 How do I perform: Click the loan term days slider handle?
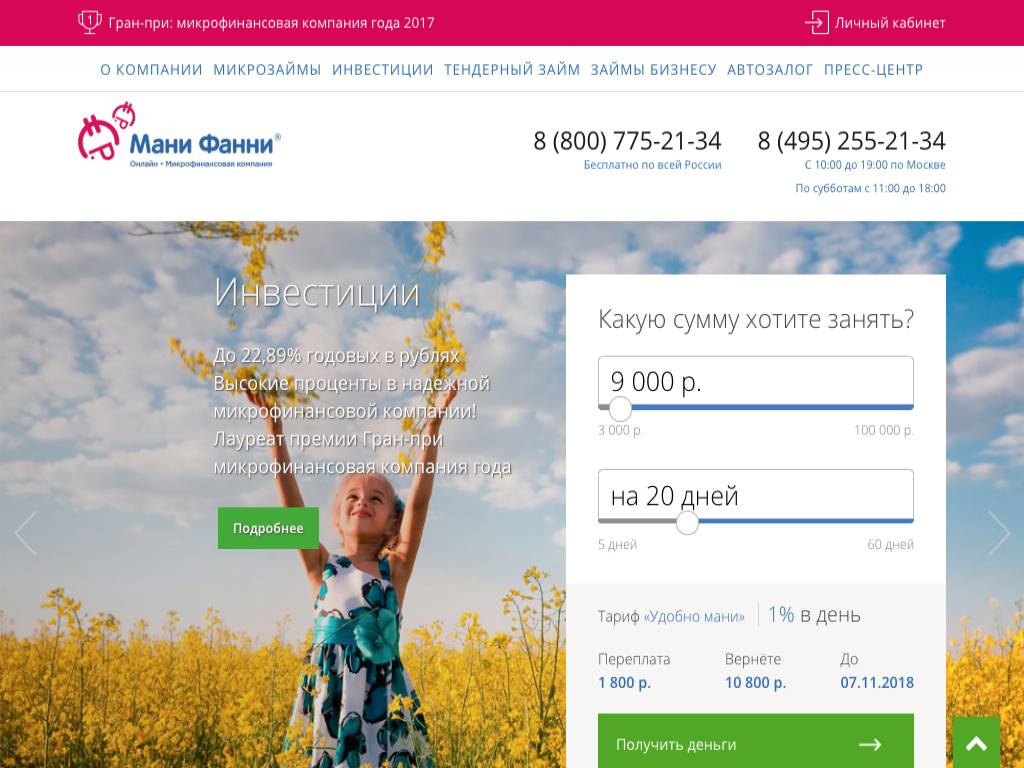(x=687, y=522)
